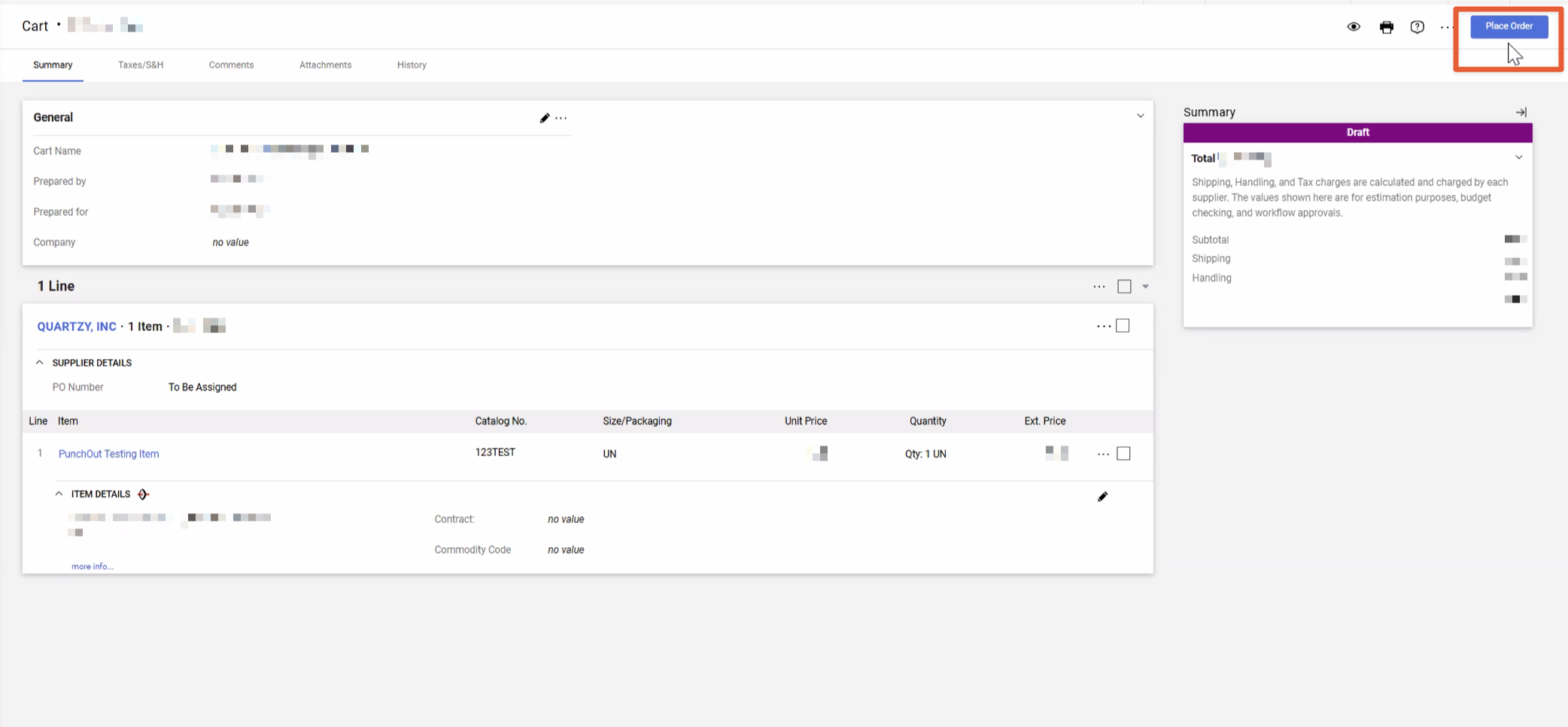Click the Place Order button
The height and width of the screenshot is (727, 1568).
1509,26
